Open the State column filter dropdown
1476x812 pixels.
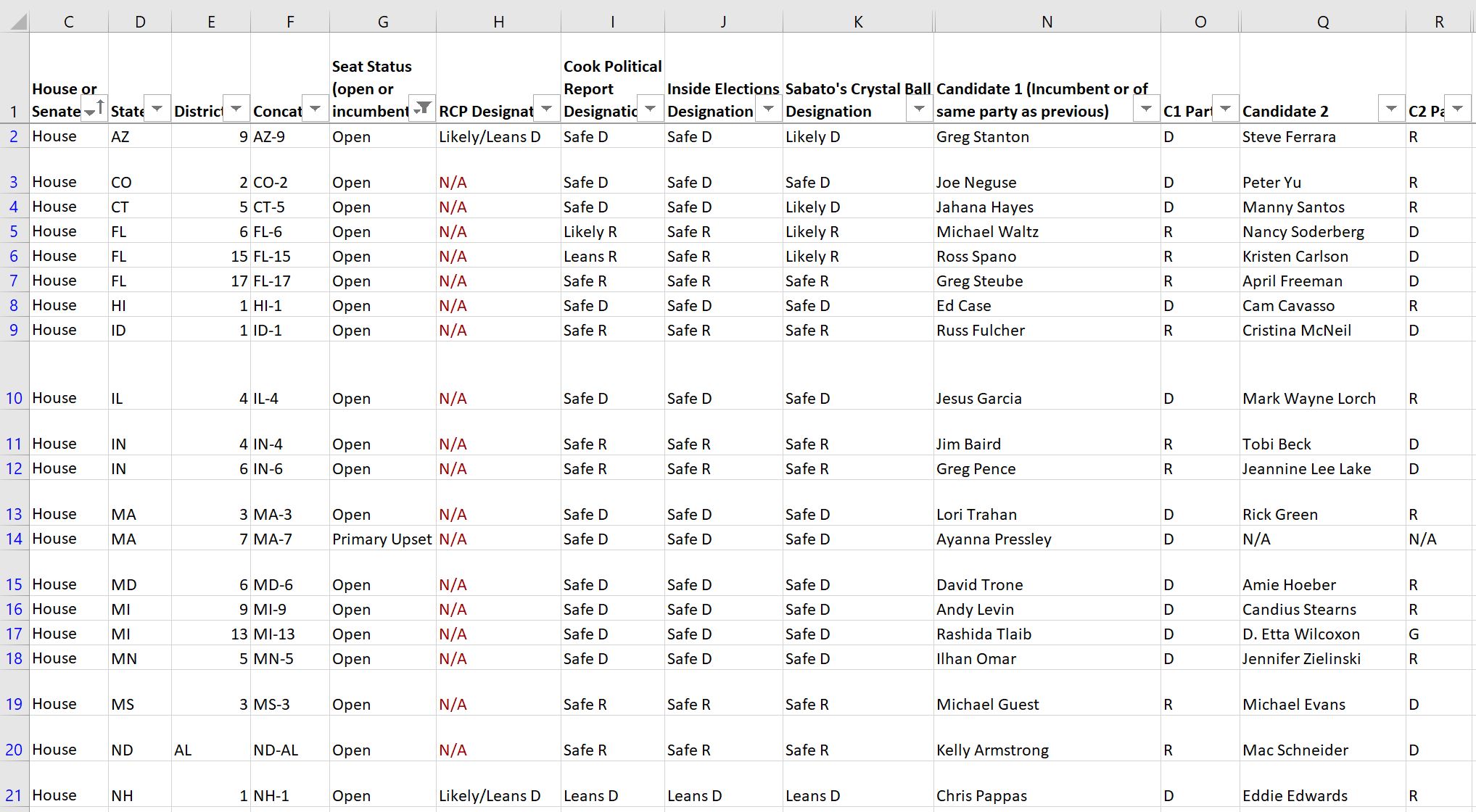tap(157, 109)
